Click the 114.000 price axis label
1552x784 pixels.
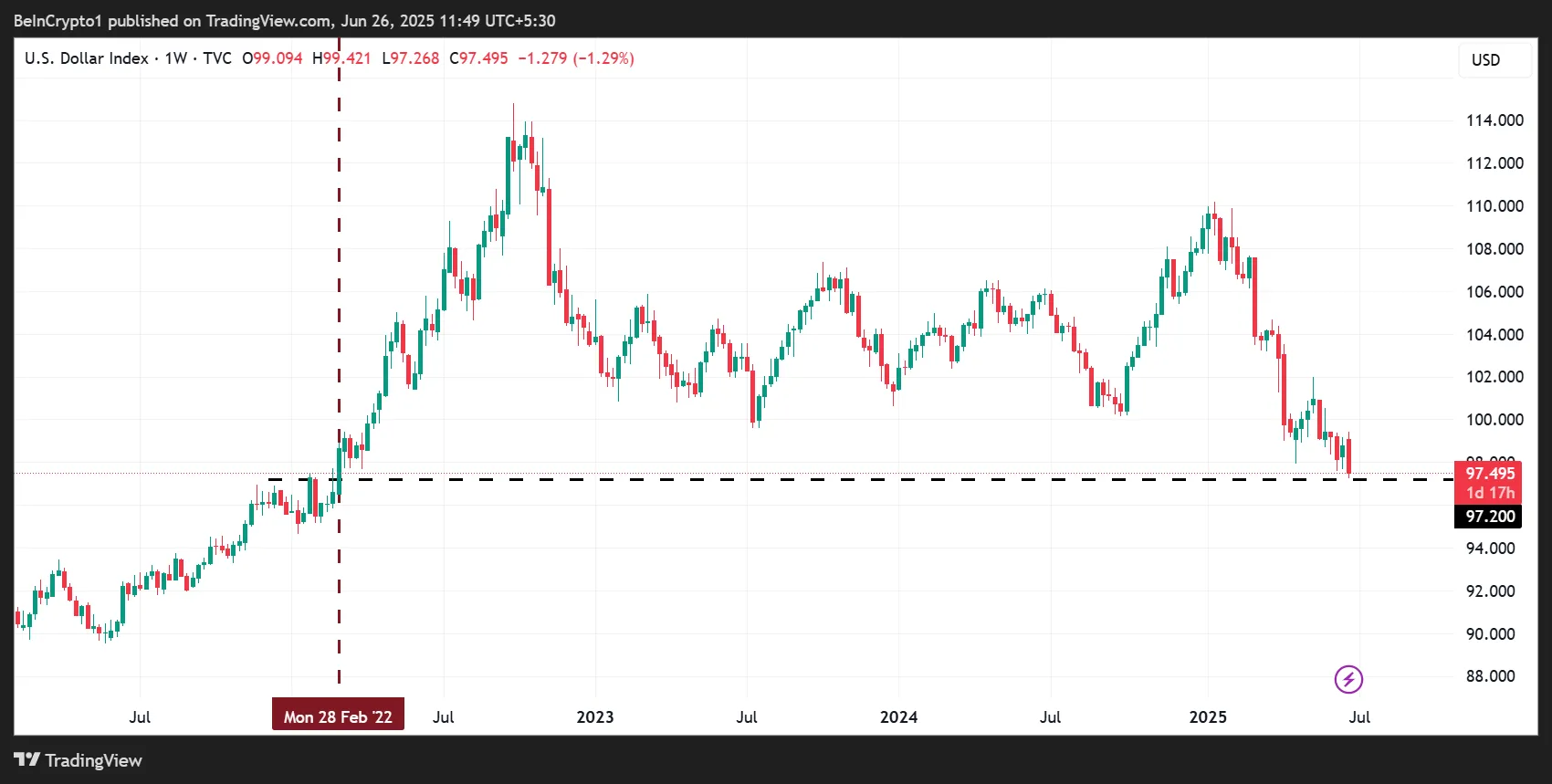click(x=1494, y=120)
